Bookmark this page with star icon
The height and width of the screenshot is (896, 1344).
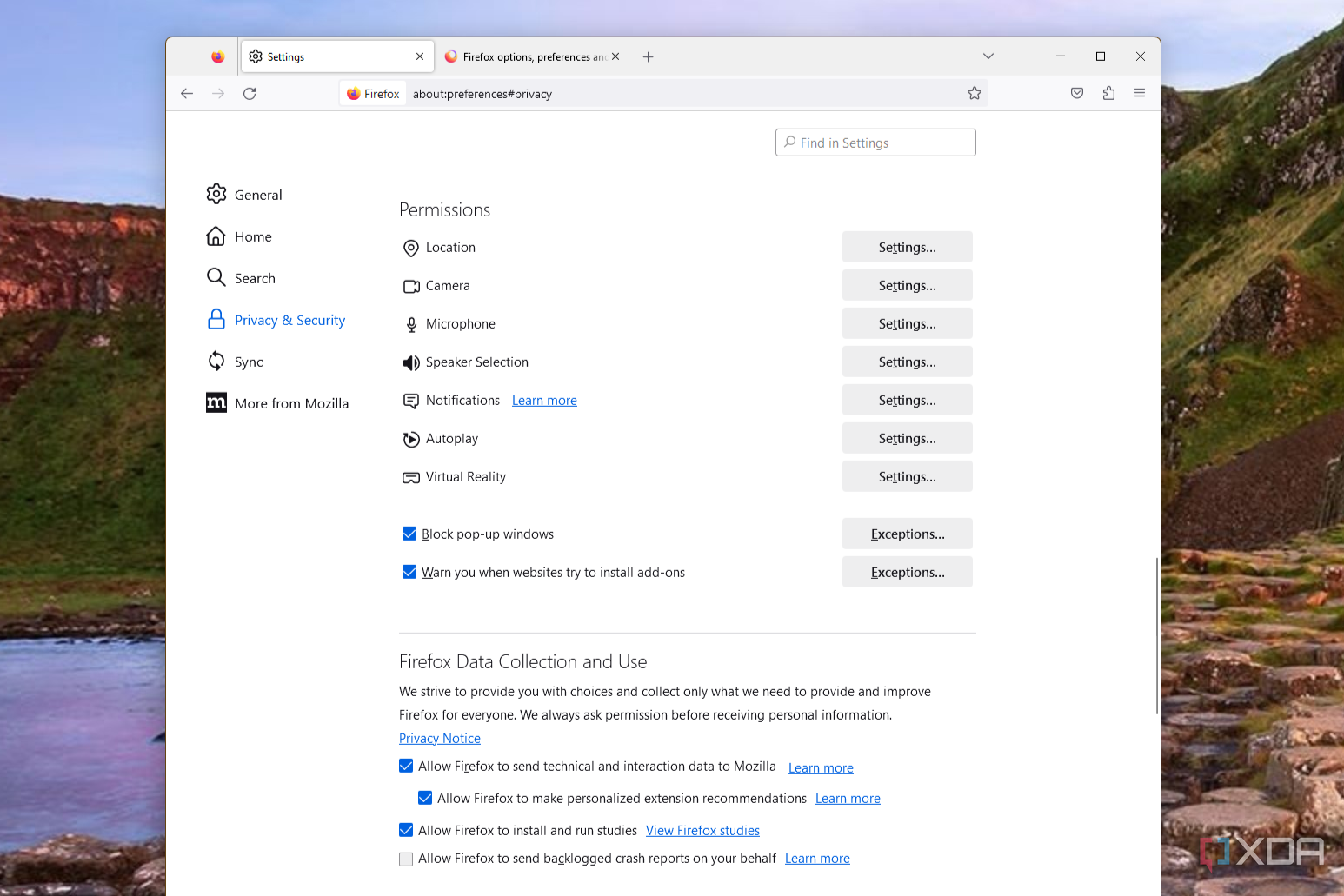pyautogui.click(x=975, y=93)
